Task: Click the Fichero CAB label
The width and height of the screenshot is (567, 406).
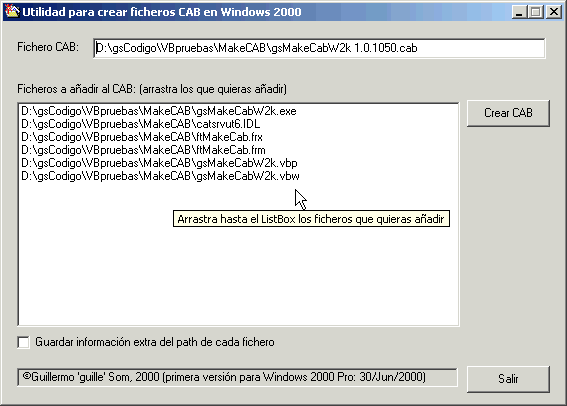Action: click(48, 47)
